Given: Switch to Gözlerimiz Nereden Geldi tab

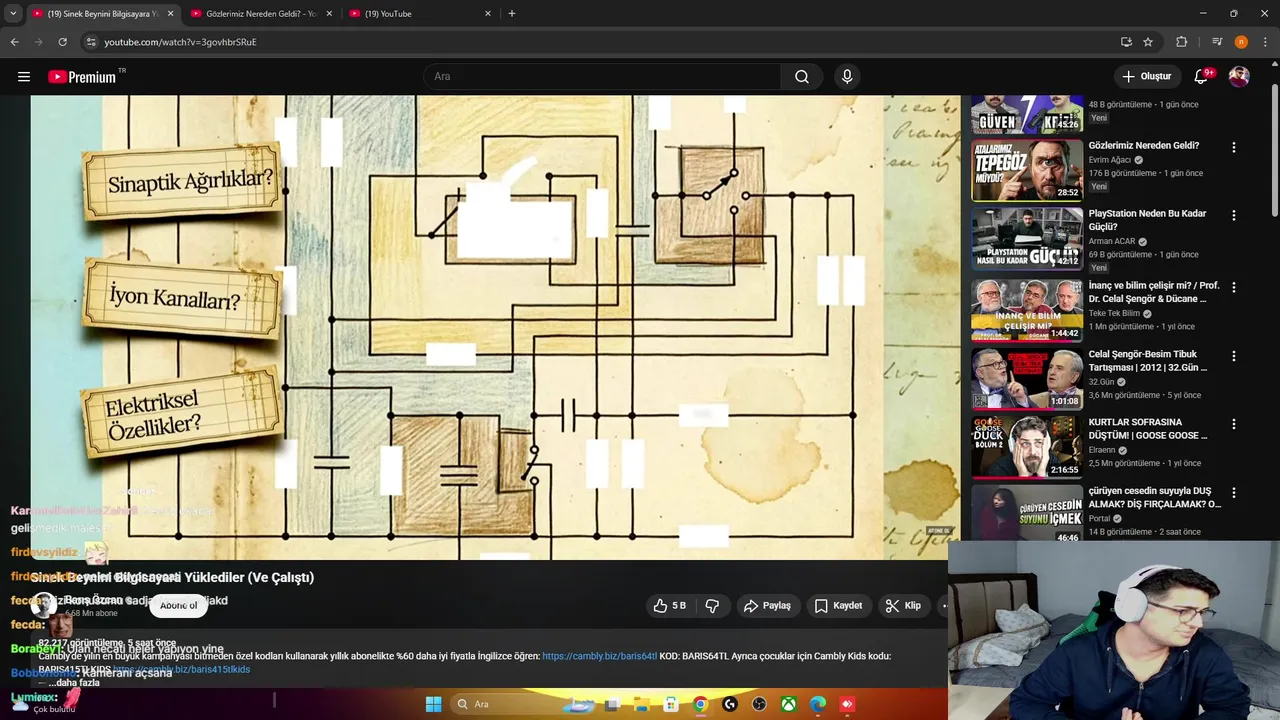Looking at the screenshot, I should (260, 14).
